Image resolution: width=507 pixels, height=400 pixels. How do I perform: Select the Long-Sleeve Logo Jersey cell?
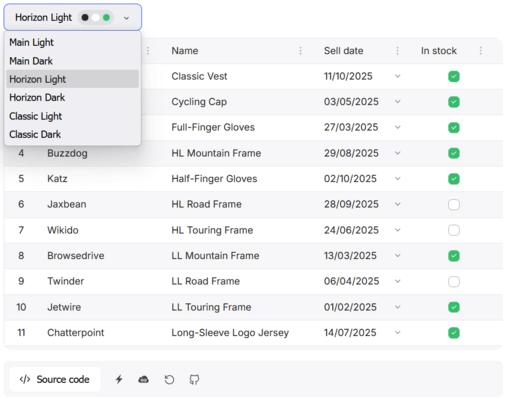[x=230, y=333]
